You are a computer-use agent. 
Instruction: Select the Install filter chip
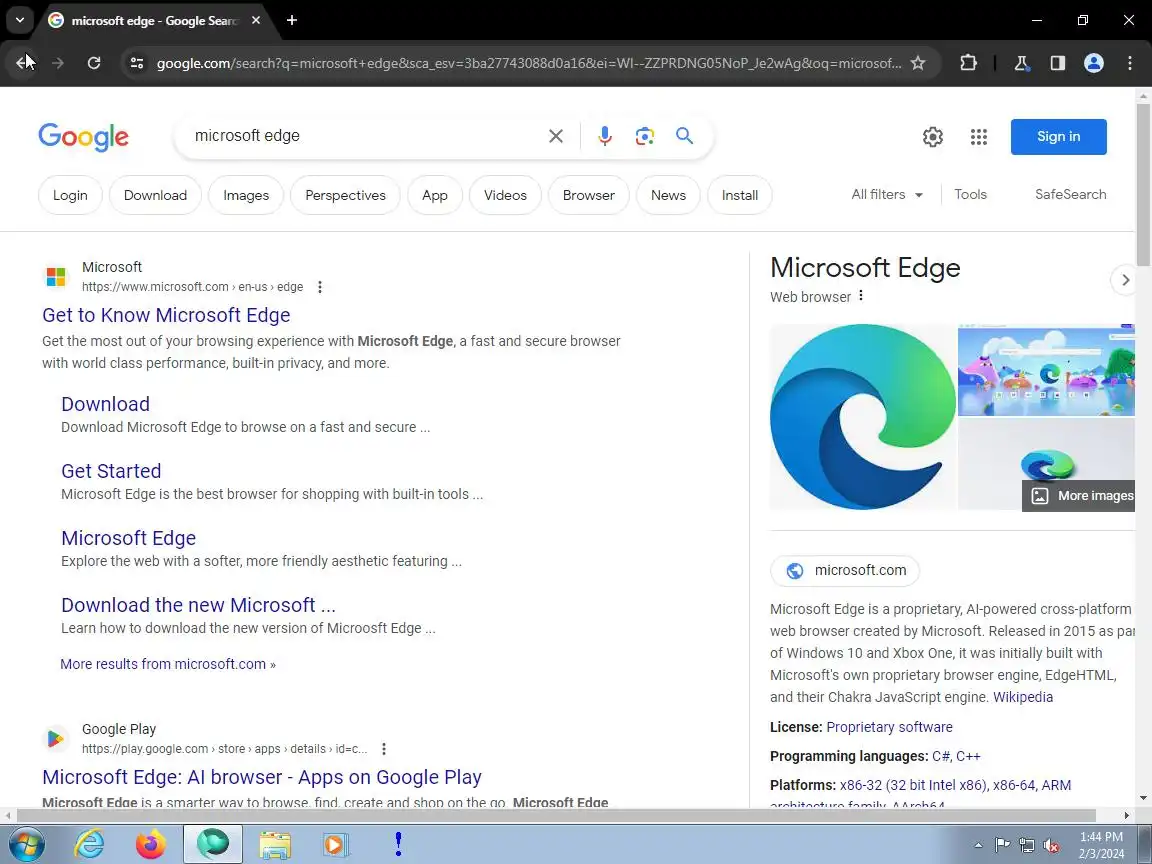click(740, 195)
